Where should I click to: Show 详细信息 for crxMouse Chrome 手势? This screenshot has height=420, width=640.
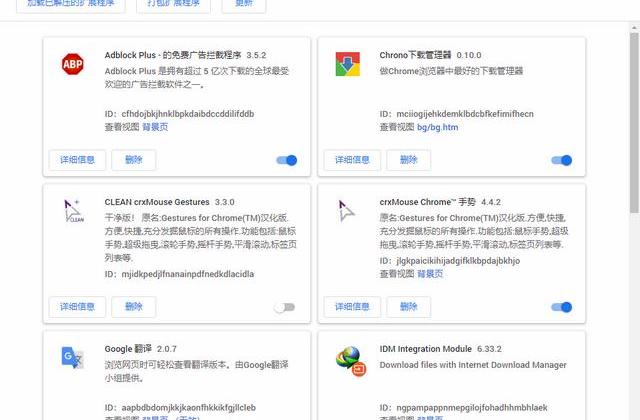tap(352, 307)
